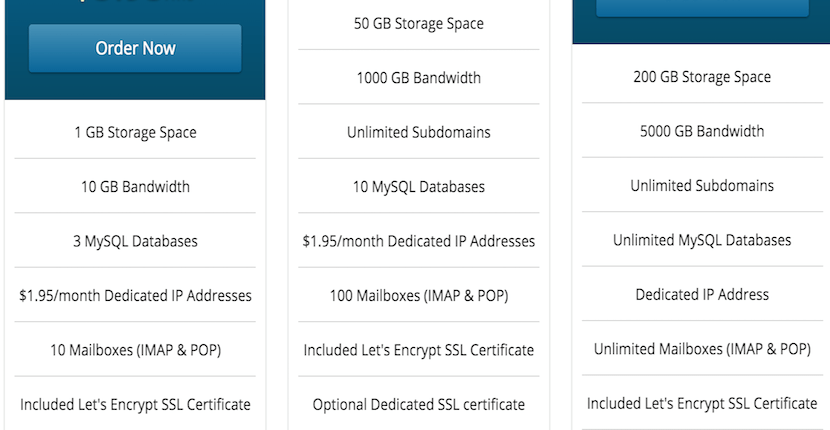Screen dimensions: 830x430
Task: Click 'Unlimited Subdomains' in the 200 GB plan
Action: tap(702, 185)
